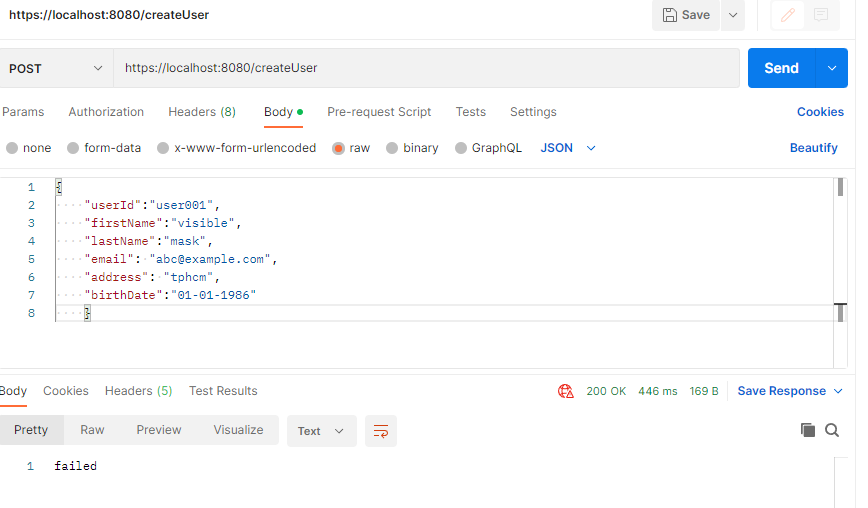This screenshot has width=868, height=508.
Task: Copy response using the copy icon
Action: [x=808, y=430]
